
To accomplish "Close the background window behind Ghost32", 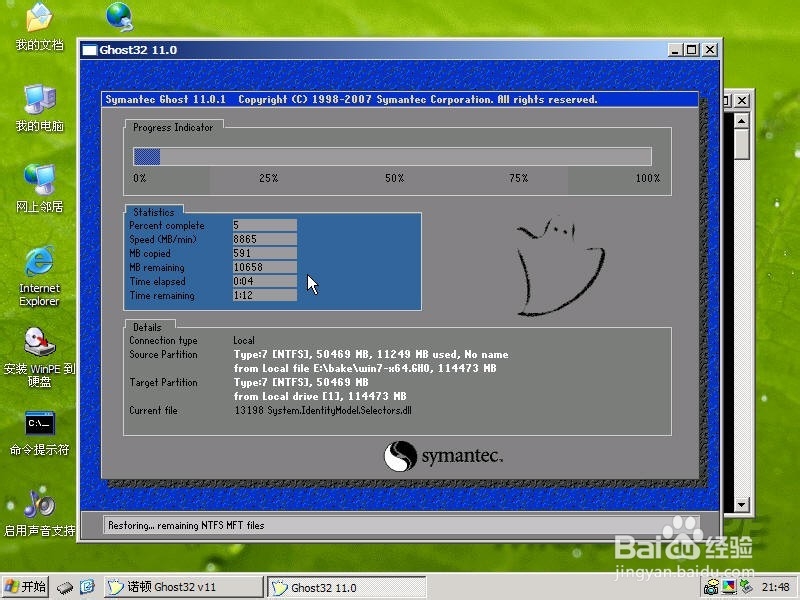I will pos(742,101).
